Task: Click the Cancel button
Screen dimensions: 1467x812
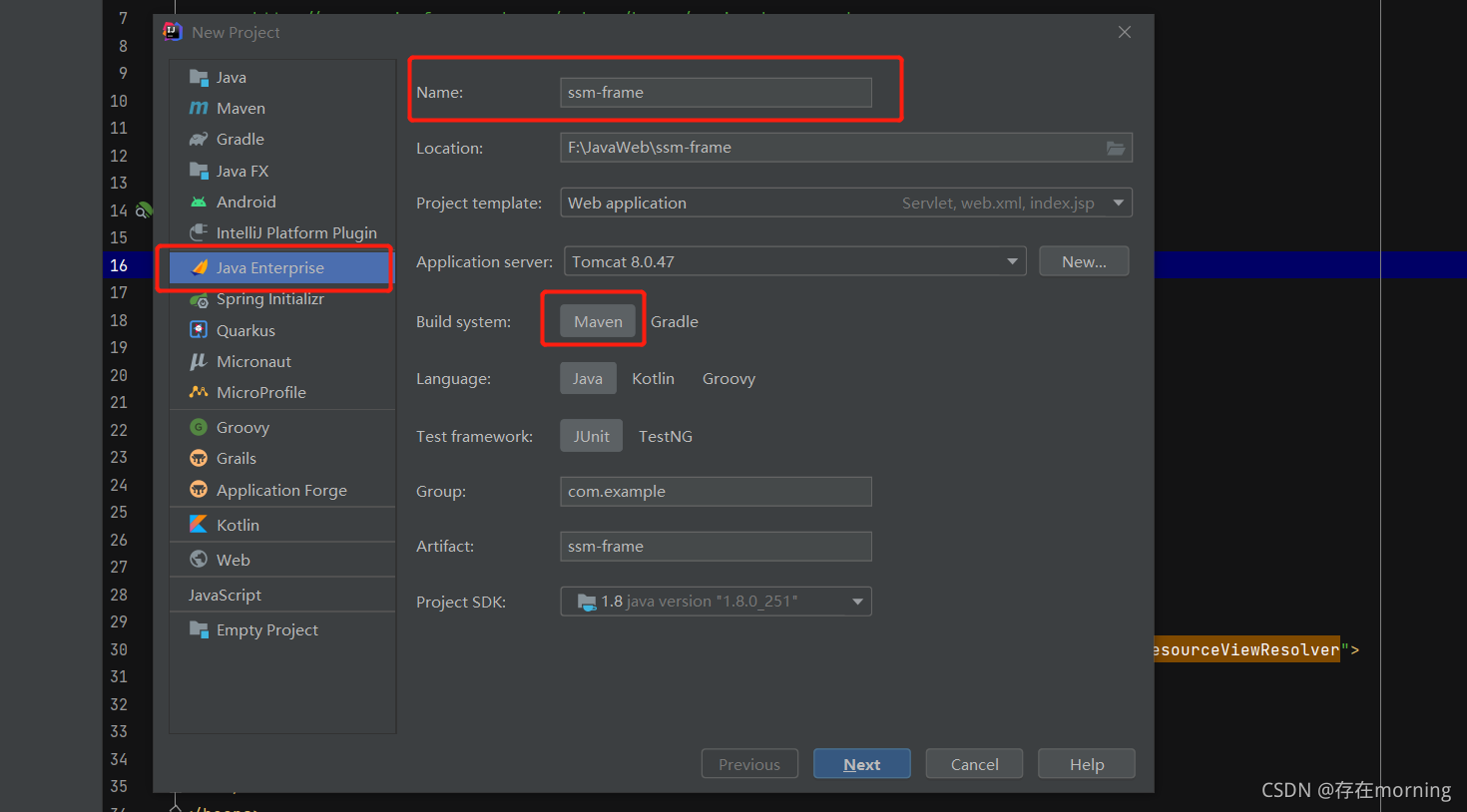Action: pos(974,764)
